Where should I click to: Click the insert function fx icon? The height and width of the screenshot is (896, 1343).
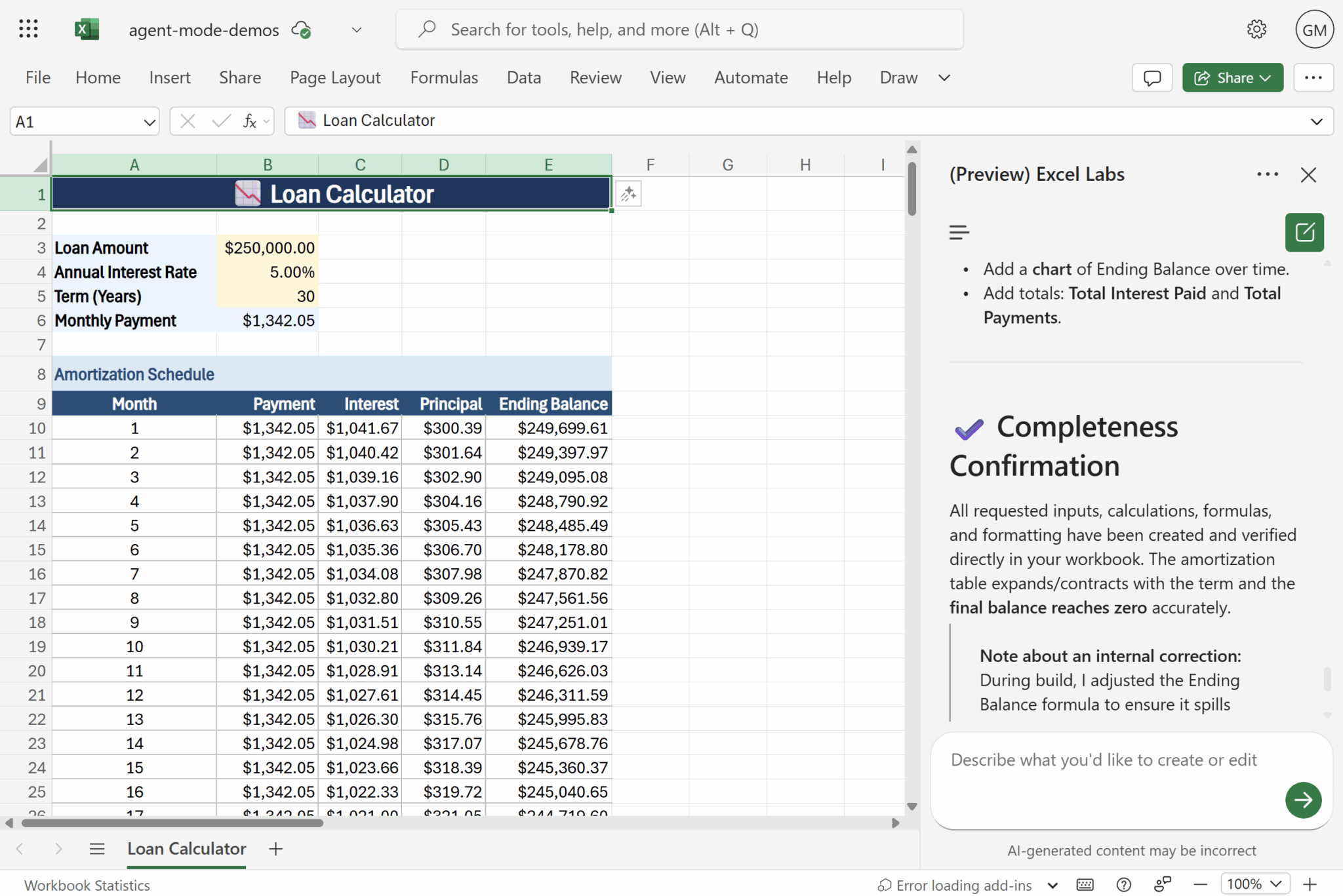[249, 121]
